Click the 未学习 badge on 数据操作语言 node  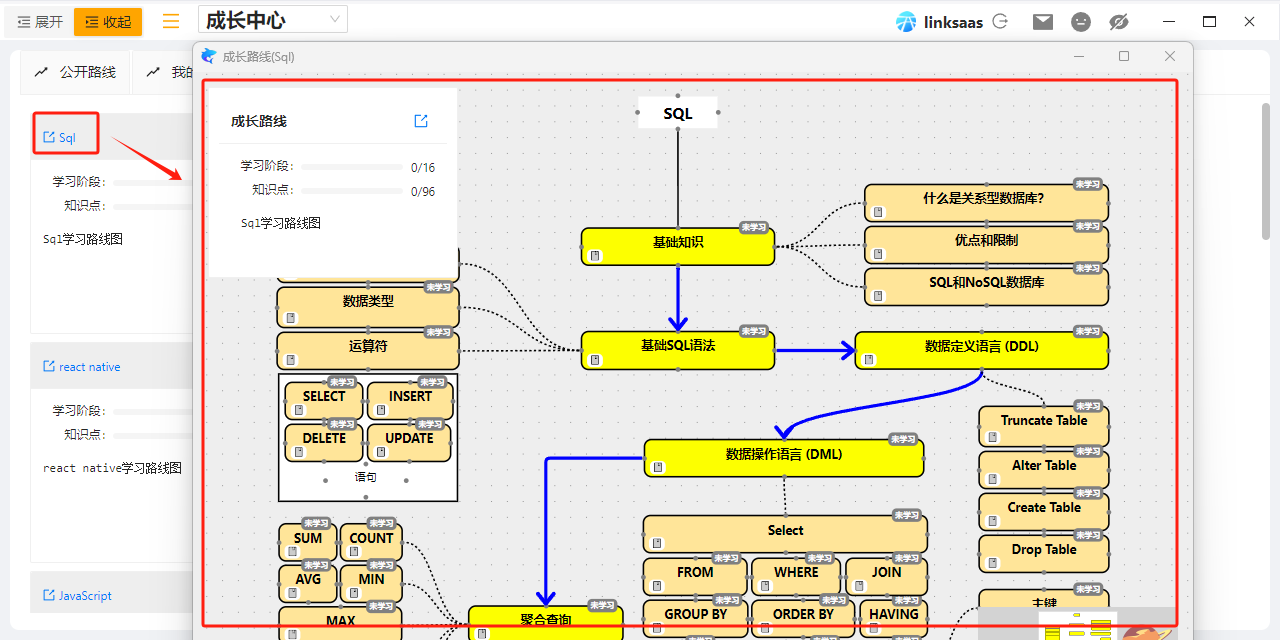903,439
